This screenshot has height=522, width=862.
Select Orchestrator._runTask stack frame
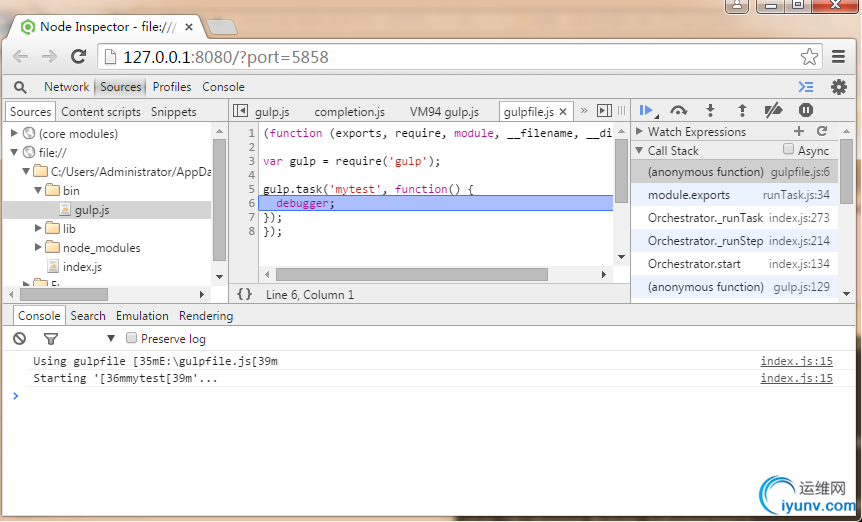click(734, 218)
